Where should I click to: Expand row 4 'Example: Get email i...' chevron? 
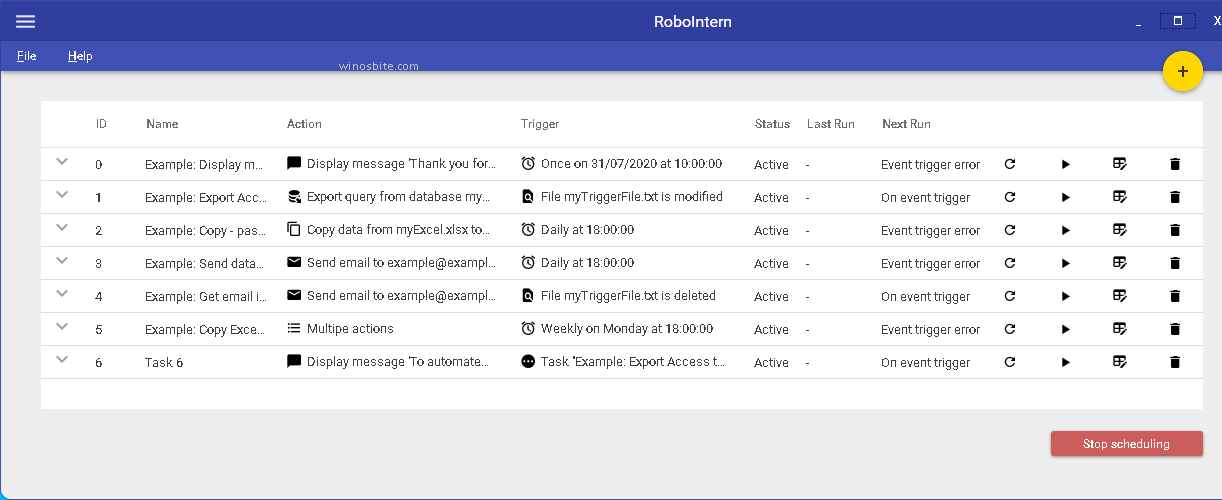62,293
